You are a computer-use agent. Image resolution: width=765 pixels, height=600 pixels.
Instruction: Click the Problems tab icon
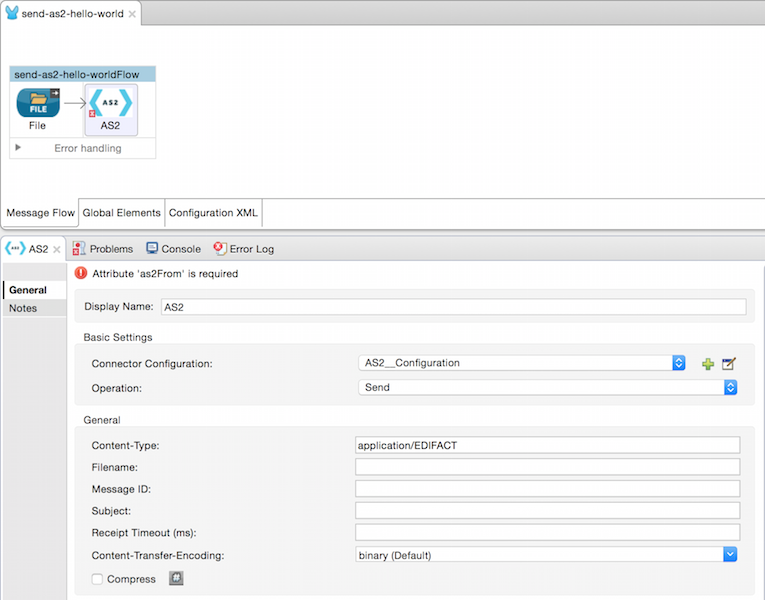[x=79, y=249]
